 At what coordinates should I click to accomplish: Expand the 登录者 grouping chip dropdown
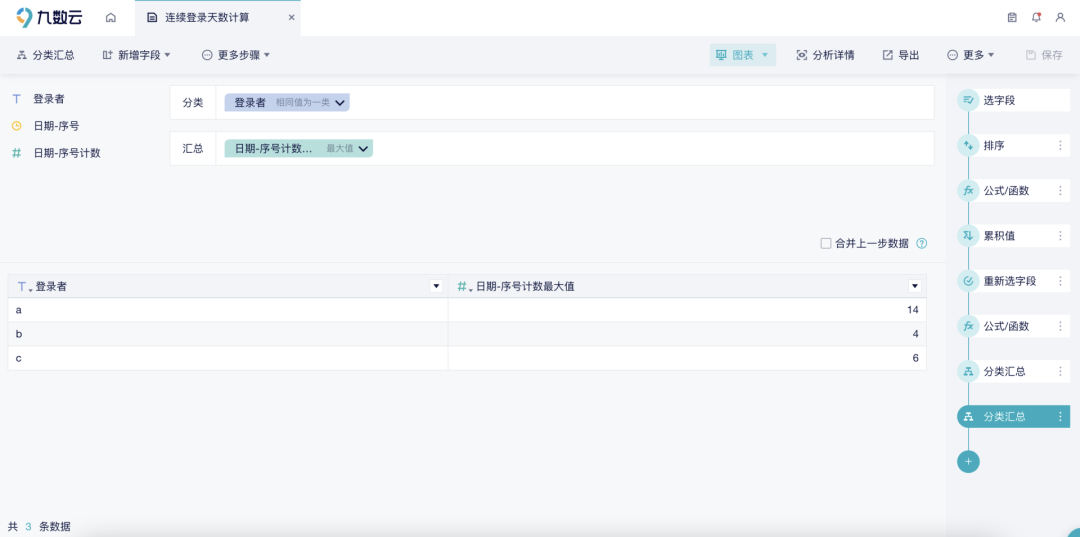(340, 103)
